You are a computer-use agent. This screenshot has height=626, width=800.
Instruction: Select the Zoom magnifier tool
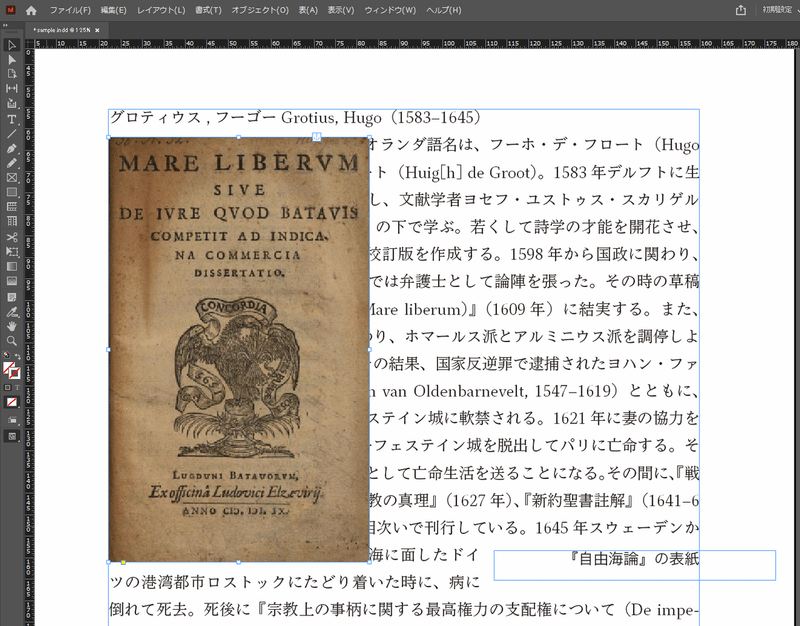[11, 341]
